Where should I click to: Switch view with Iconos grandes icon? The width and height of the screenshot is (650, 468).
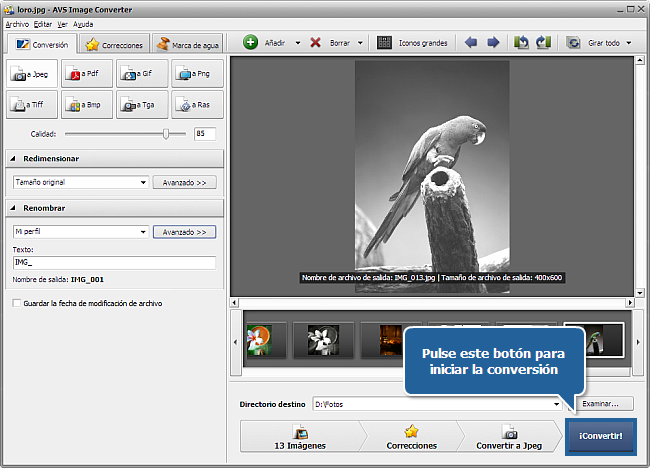coord(384,43)
